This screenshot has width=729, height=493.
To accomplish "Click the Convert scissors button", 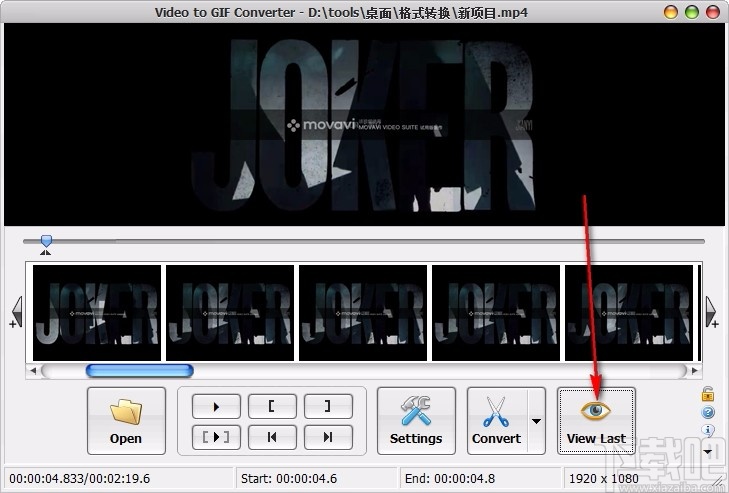I will [497, 420].
